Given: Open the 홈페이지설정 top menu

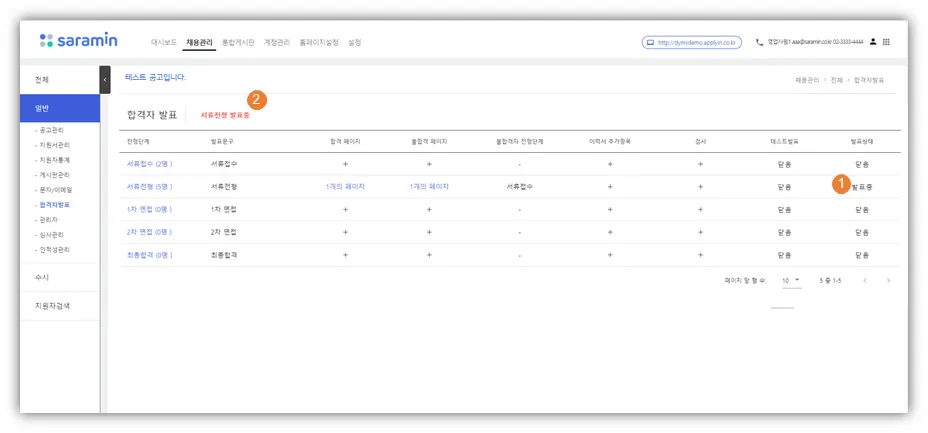Looking at the screenshot, I should click(x=319, y=43).
